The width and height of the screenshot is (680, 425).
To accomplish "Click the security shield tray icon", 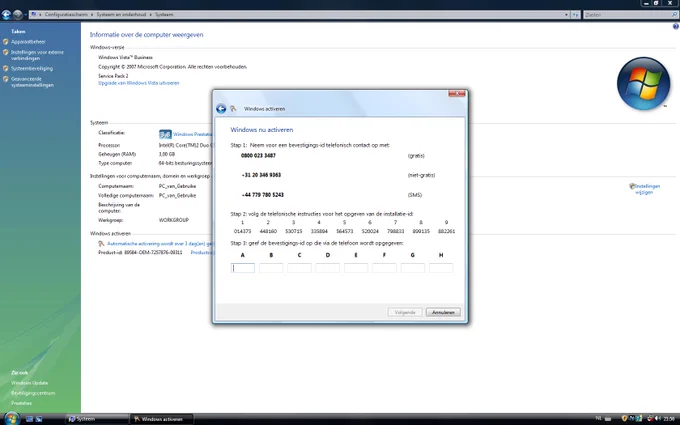I will tap(624, 418).
